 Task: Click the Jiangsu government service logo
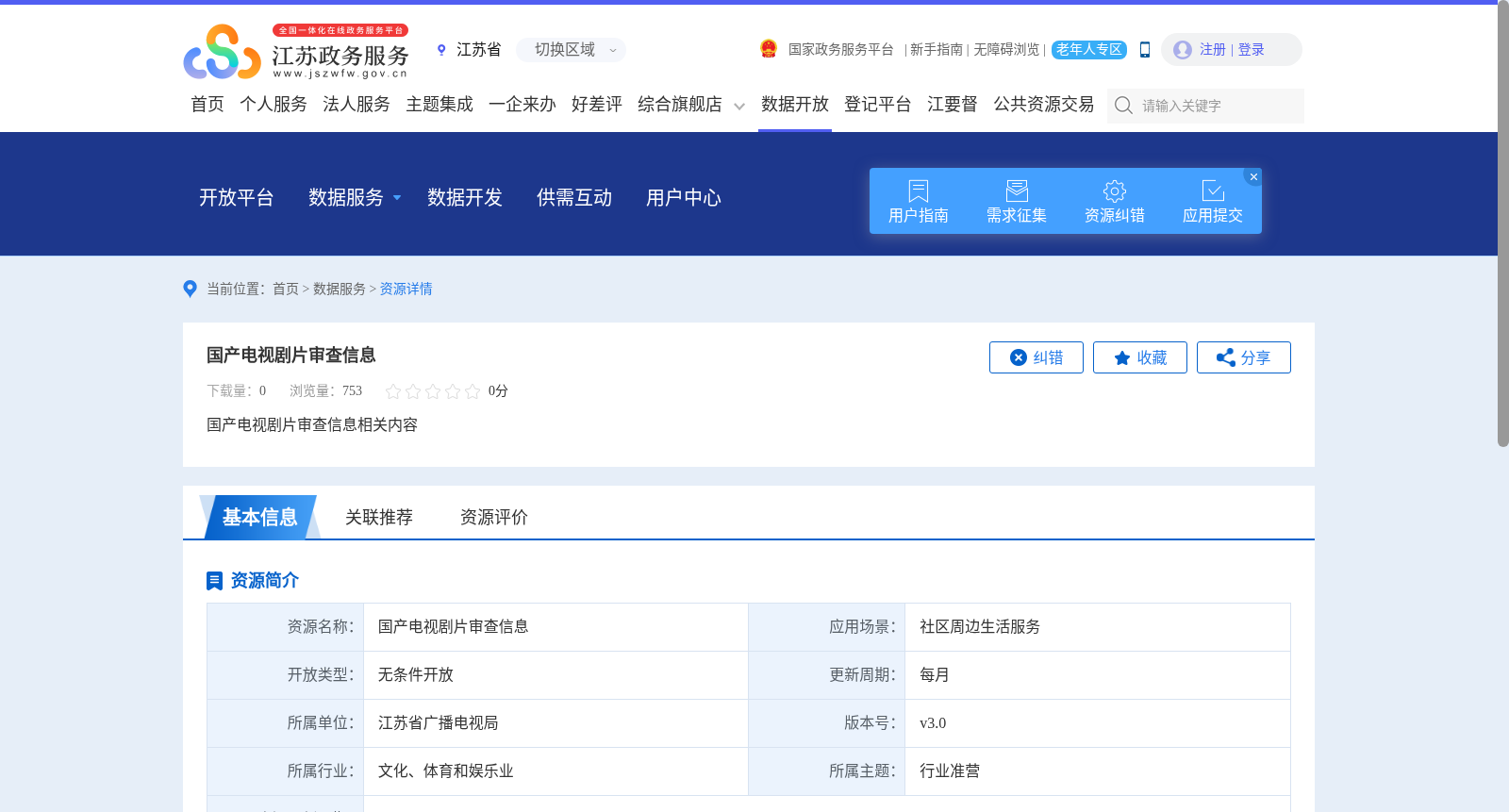296,52
